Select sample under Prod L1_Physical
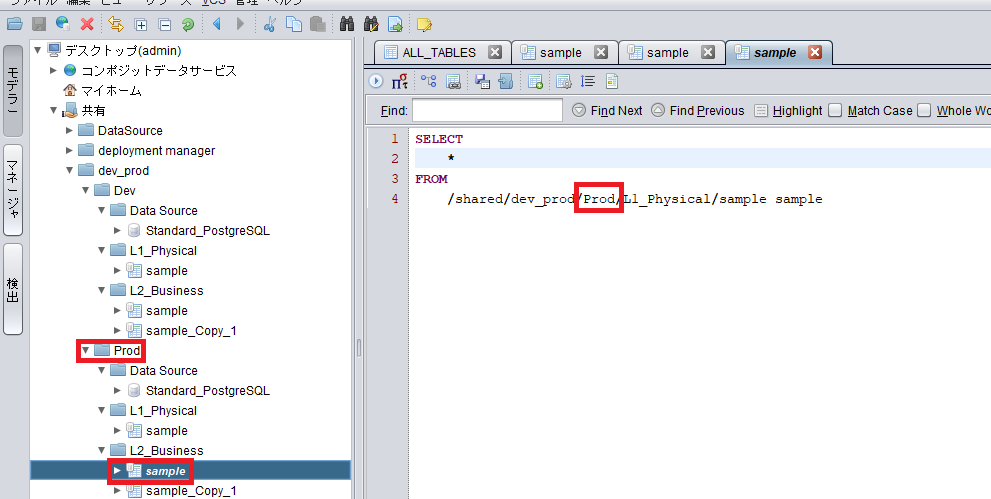Image resolution: width=991 pixels, height=499 pixels. point(167,430)
